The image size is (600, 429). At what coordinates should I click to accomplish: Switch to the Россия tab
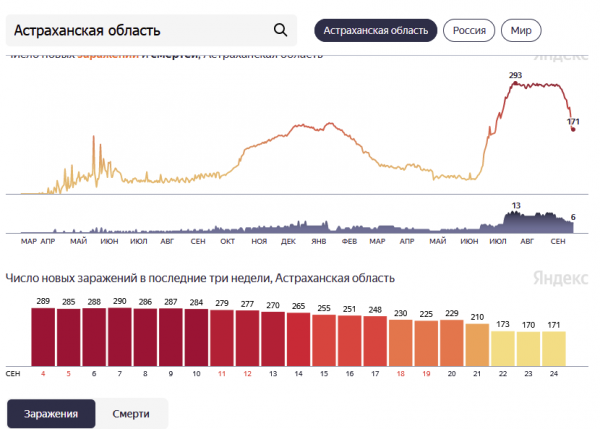pyautogui.click(x=469, y=30)
